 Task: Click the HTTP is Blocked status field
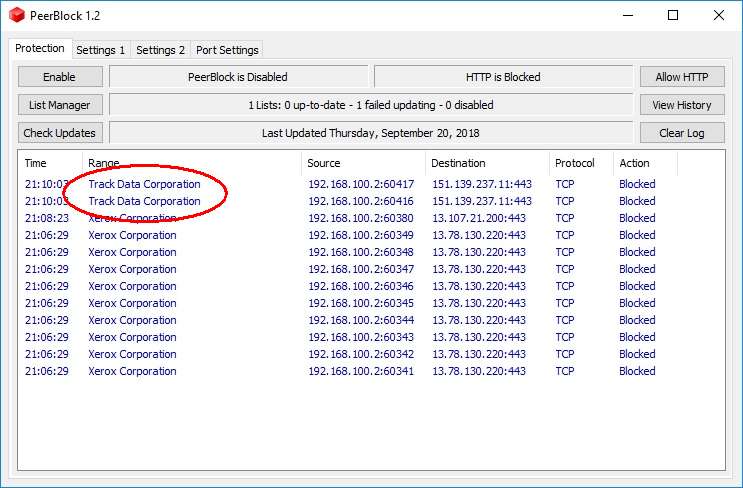[503, 77]
